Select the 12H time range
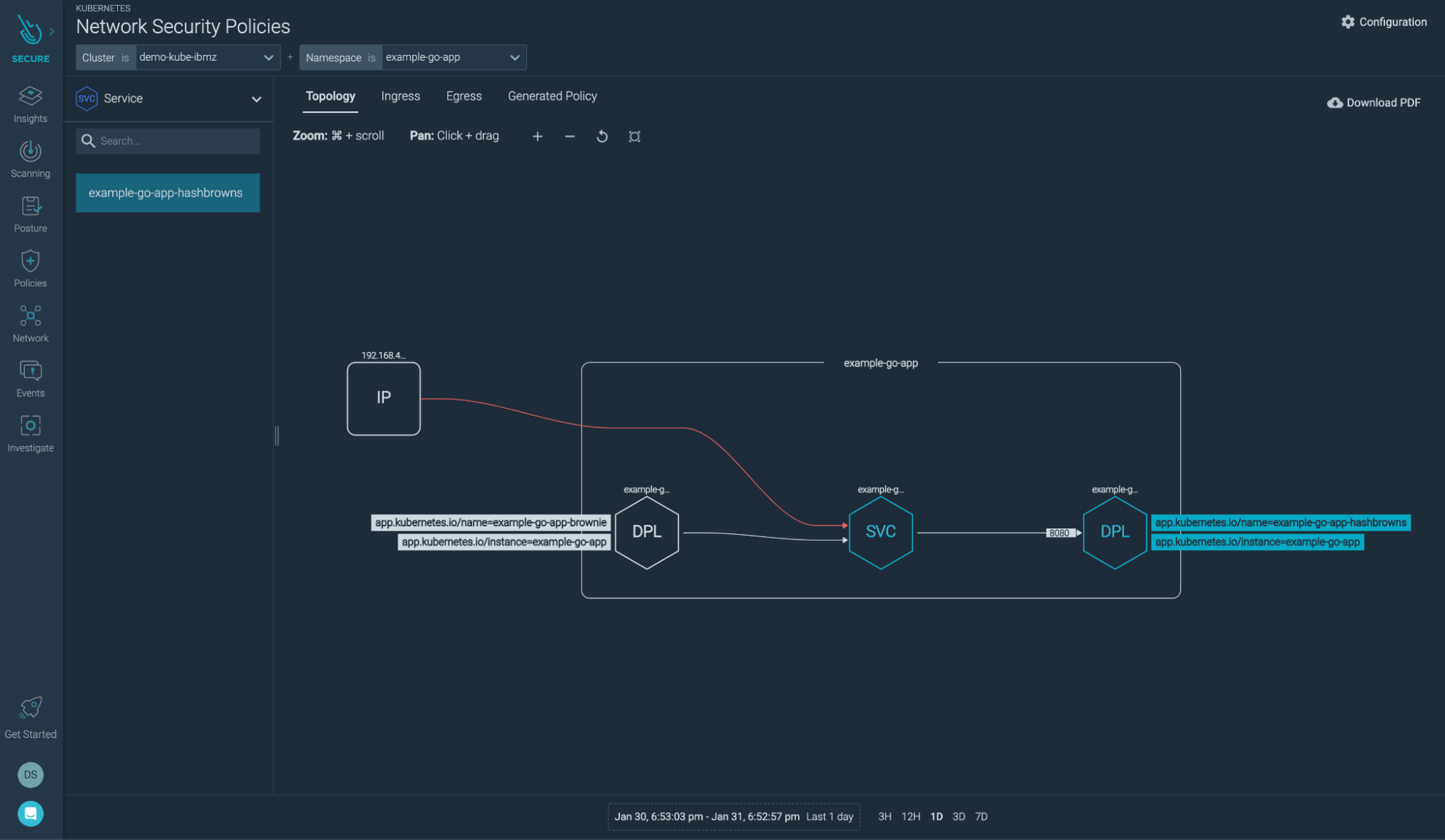Viewport: 1445px width, 840px height. (910, 816)
